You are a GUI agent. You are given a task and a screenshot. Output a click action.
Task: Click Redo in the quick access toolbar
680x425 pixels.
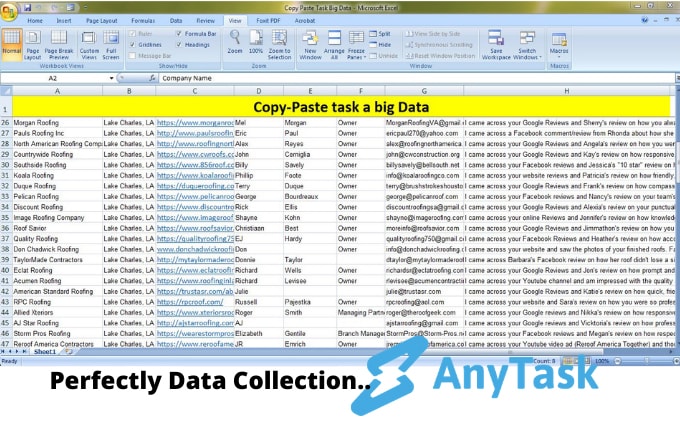click(x=56, y=7)
